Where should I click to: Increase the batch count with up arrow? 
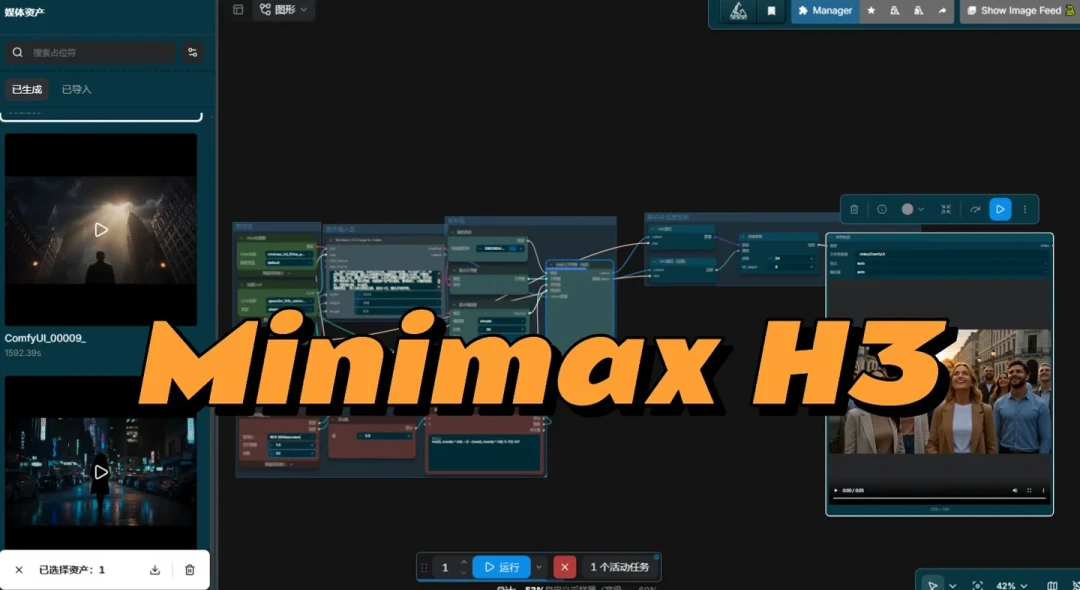coord(464,562)
